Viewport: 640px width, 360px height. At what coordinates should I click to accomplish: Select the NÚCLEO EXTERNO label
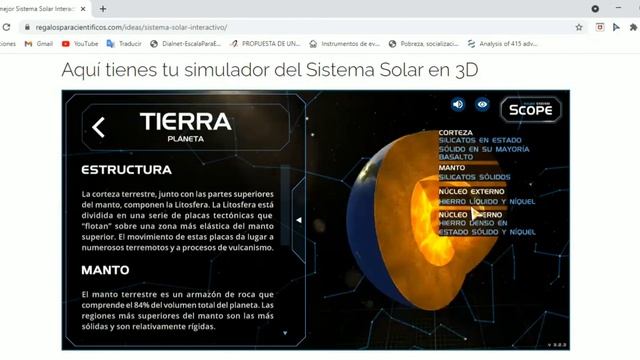[x=471, y=191]
